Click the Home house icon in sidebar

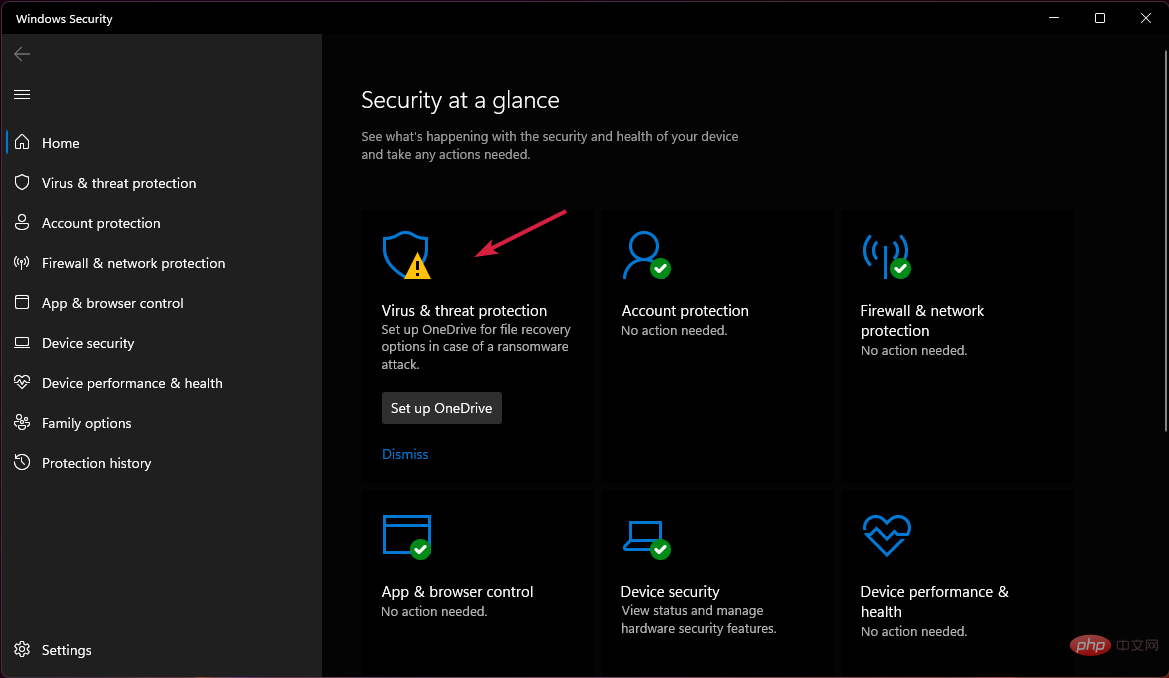(22, 142)
